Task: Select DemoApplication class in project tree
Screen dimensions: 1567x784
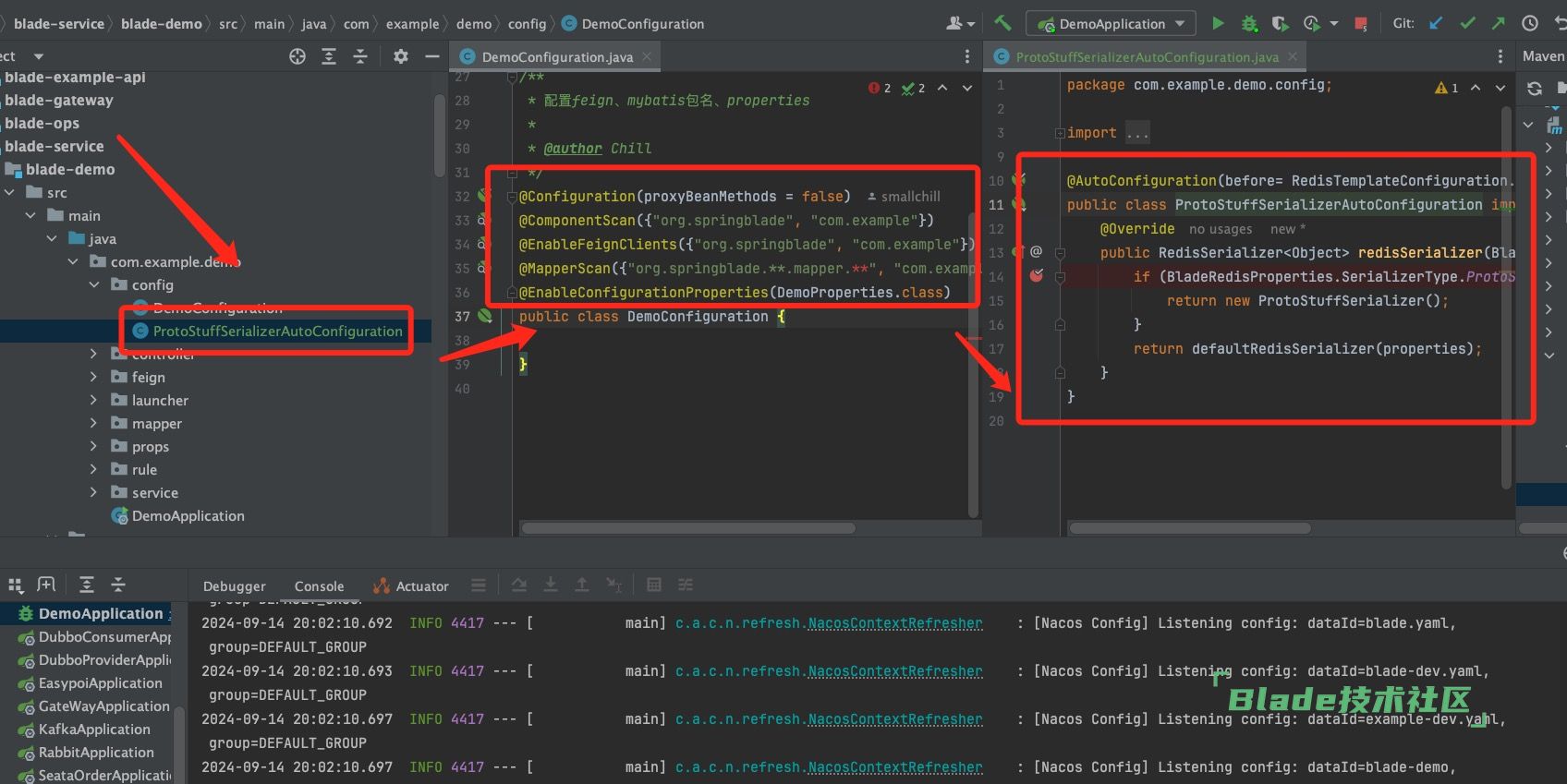Action: click(188, 515)
